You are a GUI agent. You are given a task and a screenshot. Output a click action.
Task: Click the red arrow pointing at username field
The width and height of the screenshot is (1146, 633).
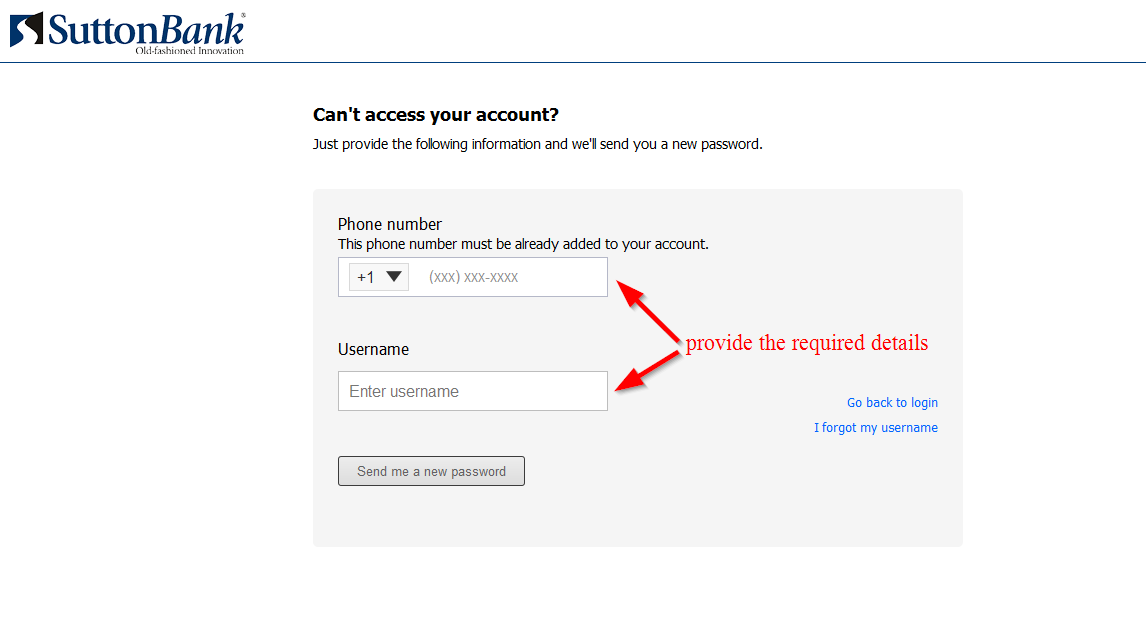648,371
